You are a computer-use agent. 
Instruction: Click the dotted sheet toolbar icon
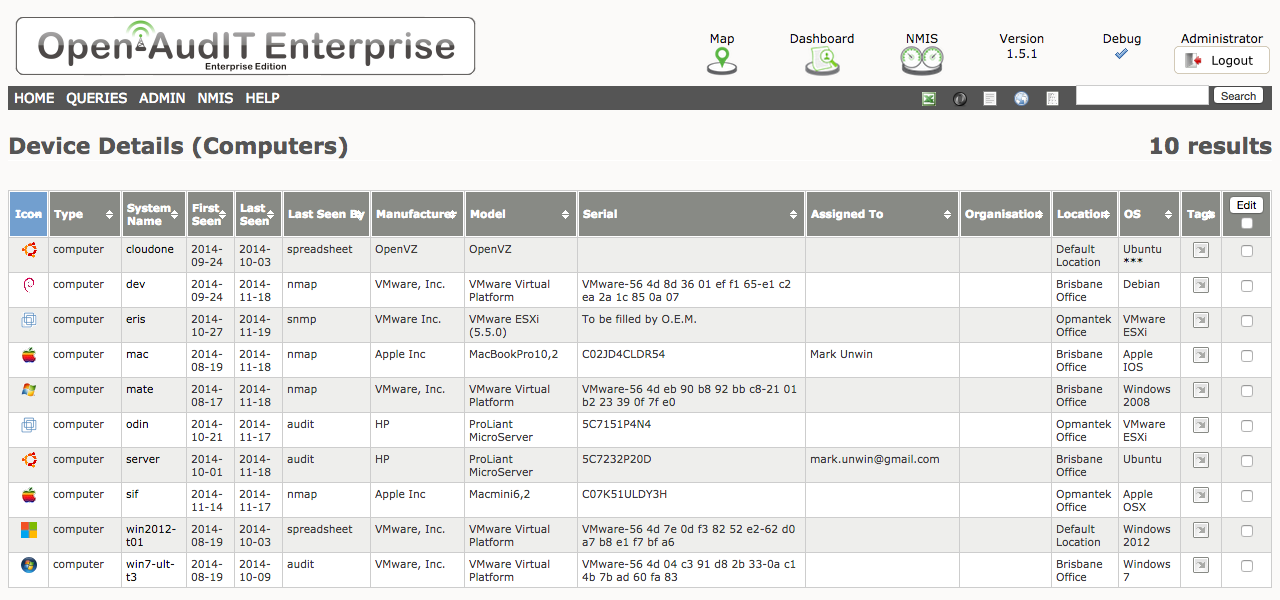click(x=1052, y=98)
